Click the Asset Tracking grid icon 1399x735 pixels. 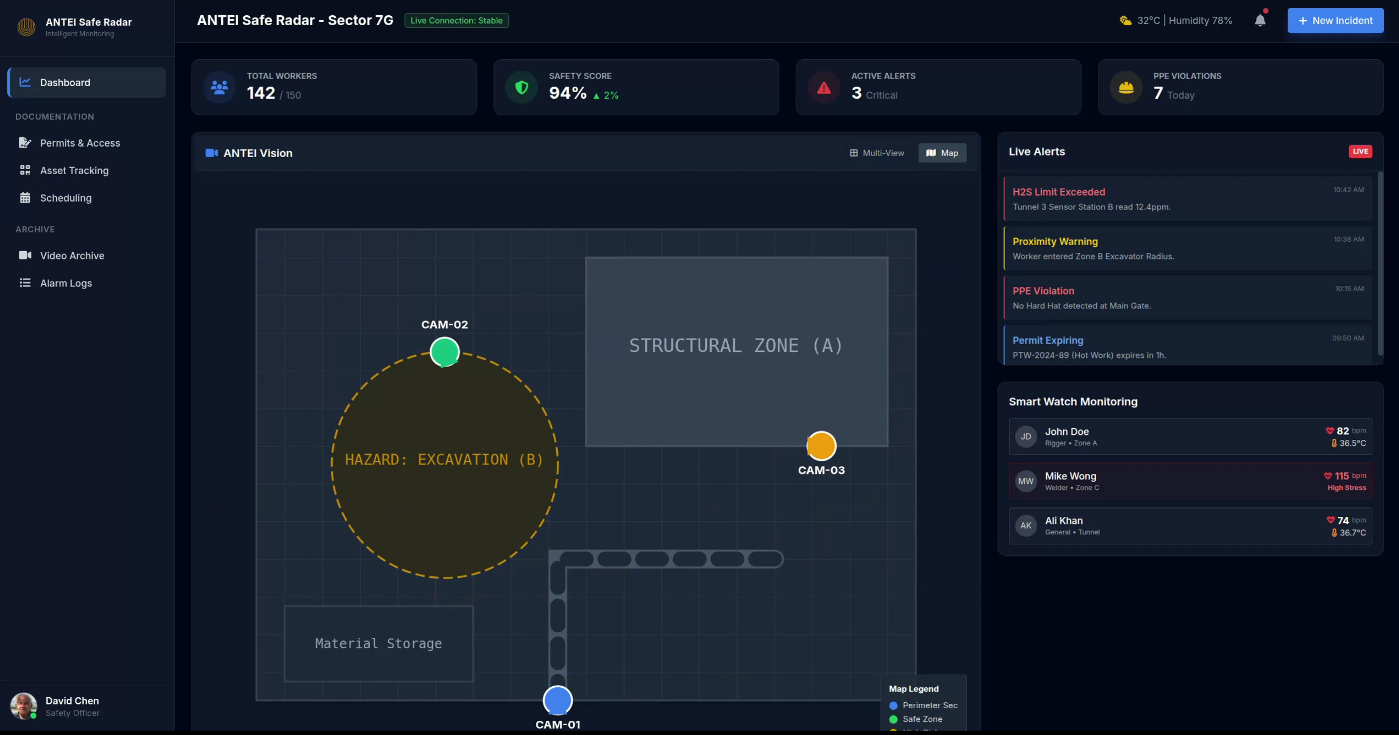25,170
